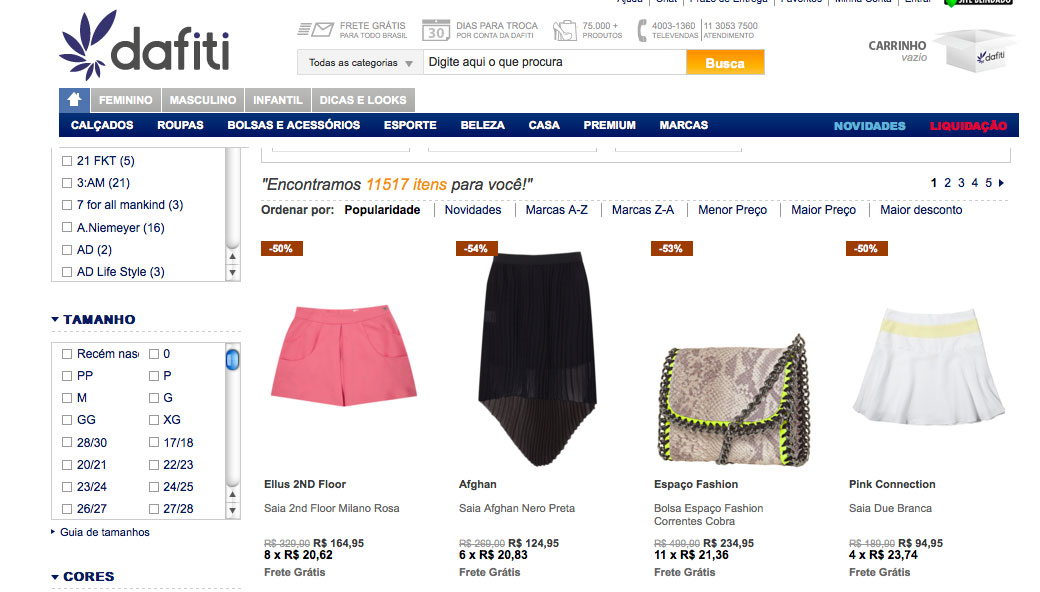Click the orange Busca button
This screenshot has height=592, width=1040.
725,62
